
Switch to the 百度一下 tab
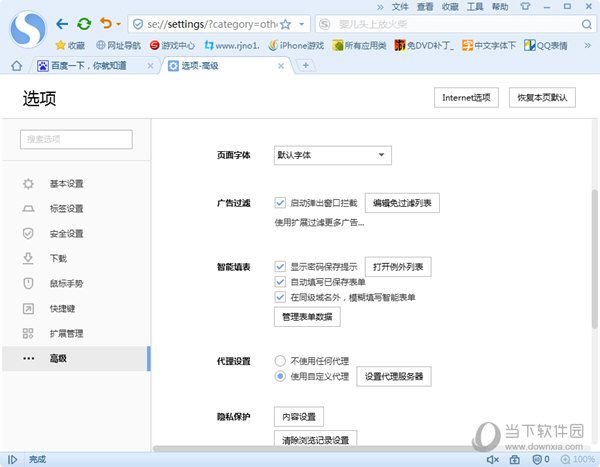point(90,66)
